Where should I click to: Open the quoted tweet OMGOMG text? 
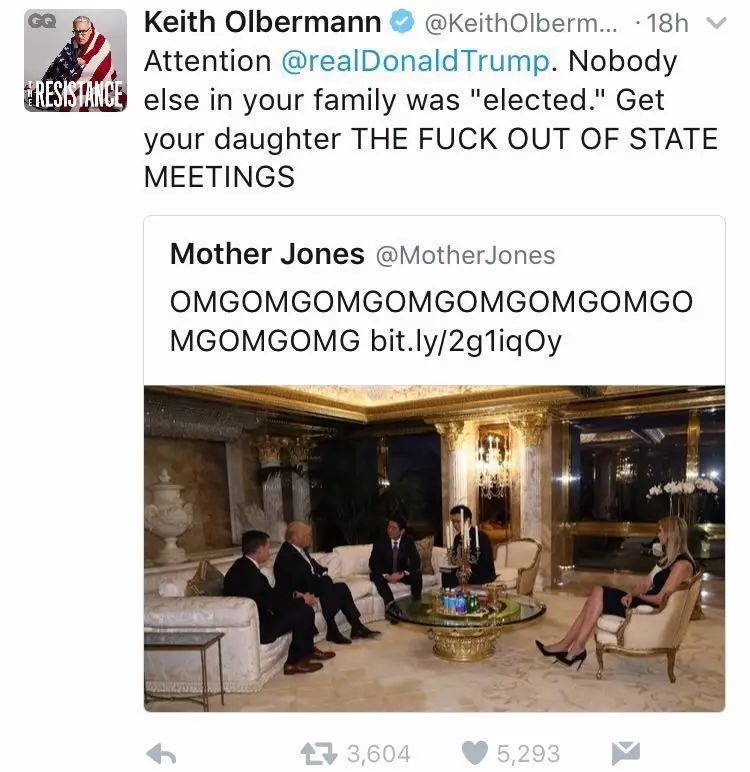click(431, 321)
